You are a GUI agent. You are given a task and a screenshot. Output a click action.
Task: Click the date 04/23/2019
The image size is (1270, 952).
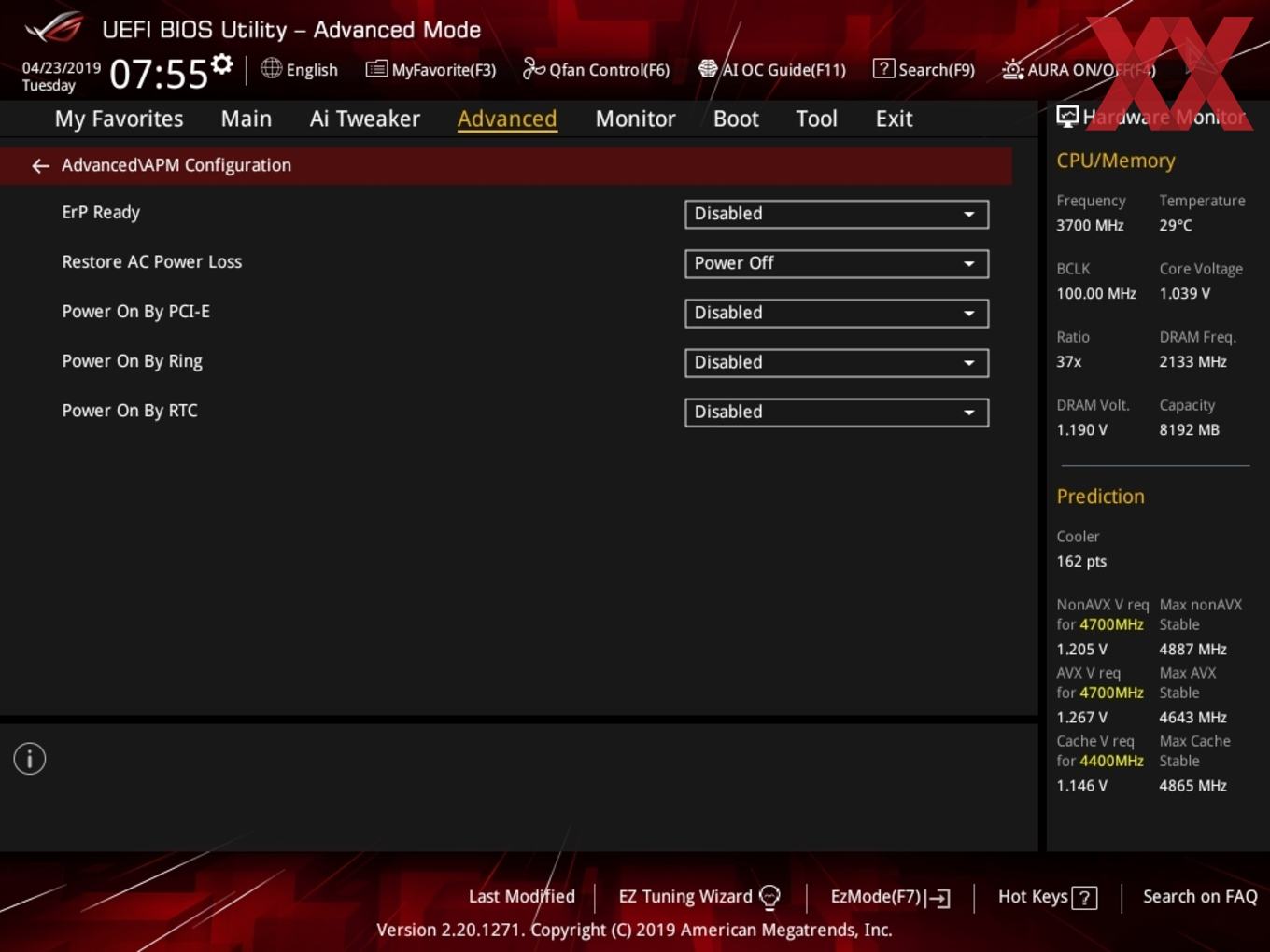point(62,68)
